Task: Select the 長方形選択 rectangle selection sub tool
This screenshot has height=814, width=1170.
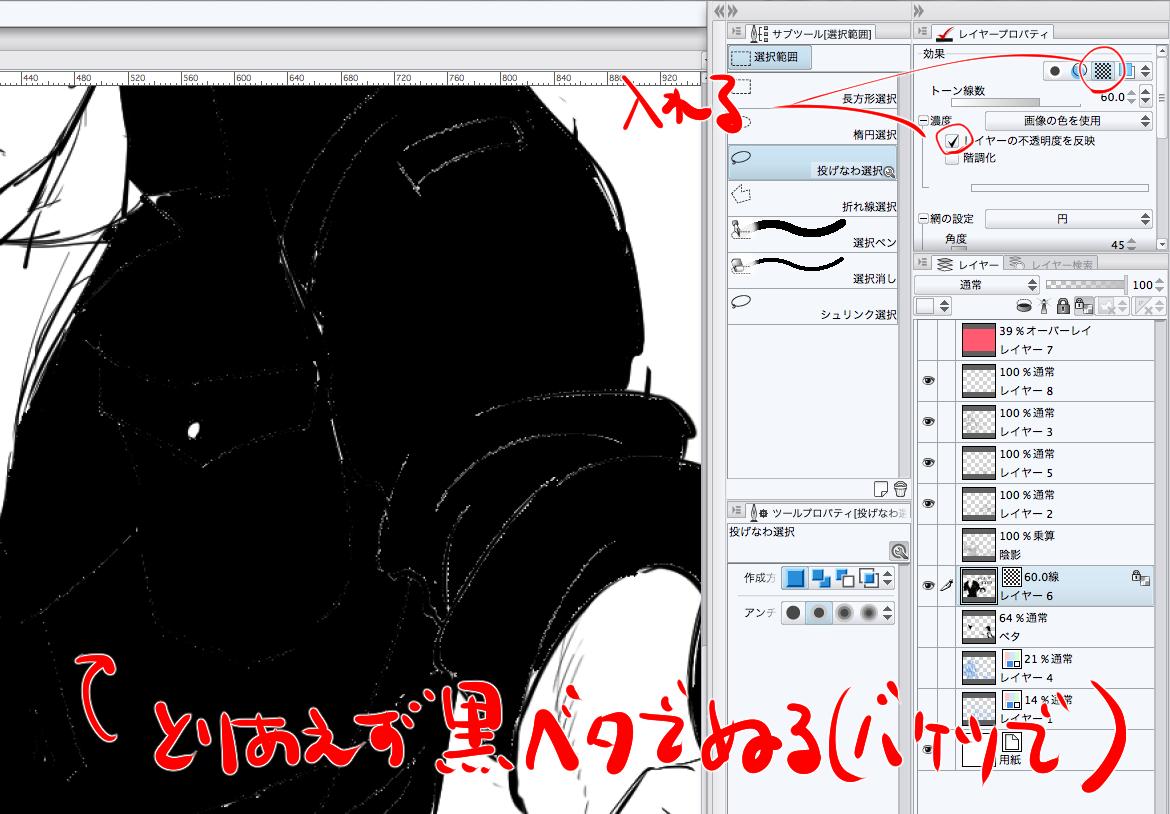Action: (813, 90)
